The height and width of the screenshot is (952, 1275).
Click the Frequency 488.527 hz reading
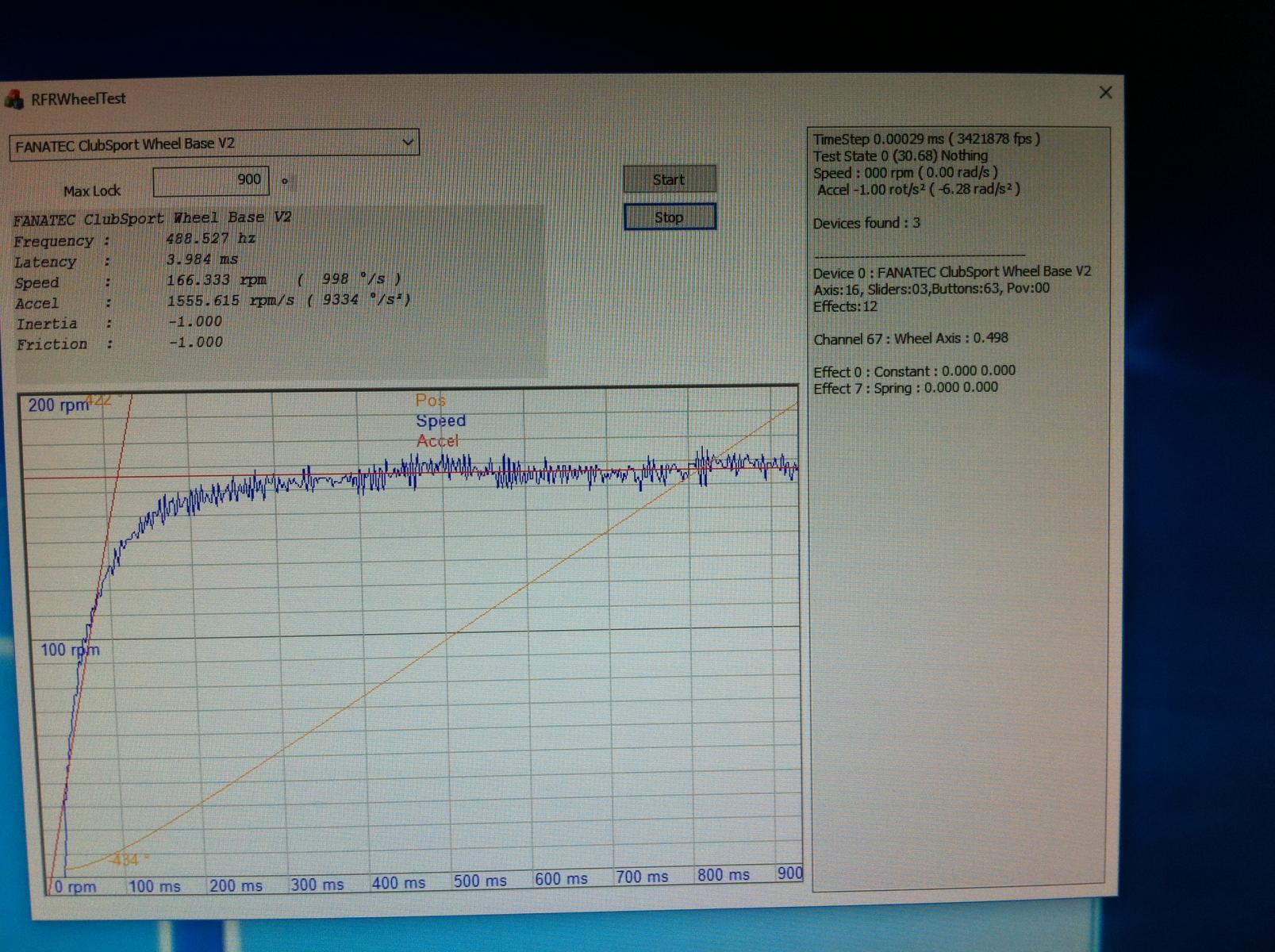[209, 239]
